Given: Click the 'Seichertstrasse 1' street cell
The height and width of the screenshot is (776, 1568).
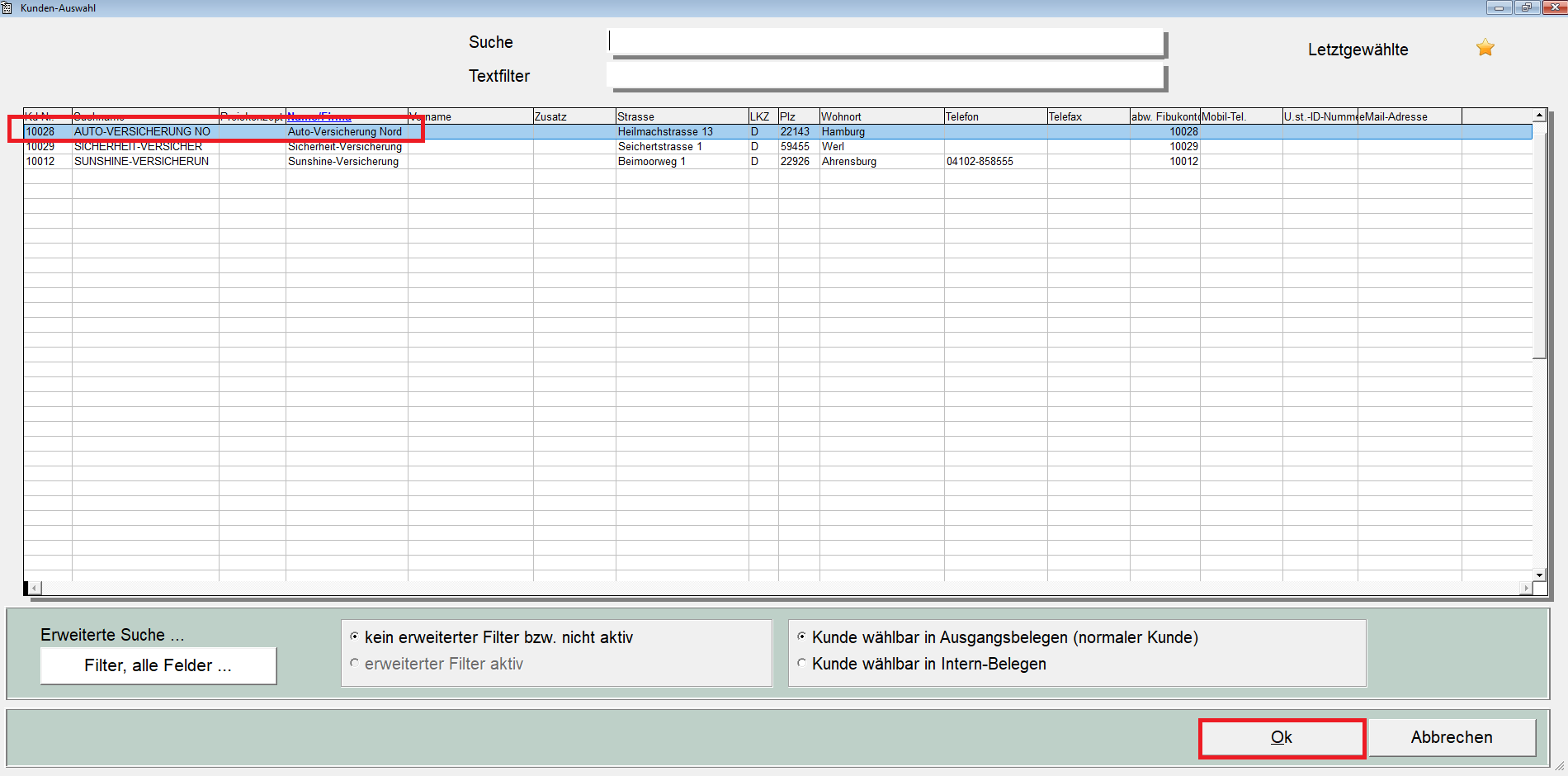Looking at the screenshot, I should tap(682, 146).
